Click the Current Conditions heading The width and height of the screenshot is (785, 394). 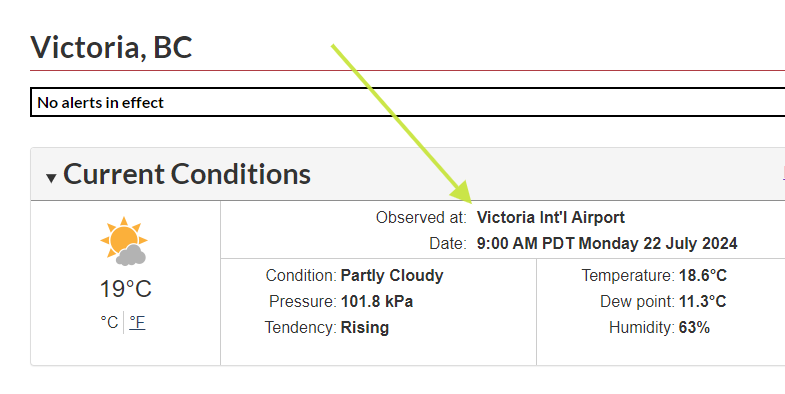pos(187,174)
